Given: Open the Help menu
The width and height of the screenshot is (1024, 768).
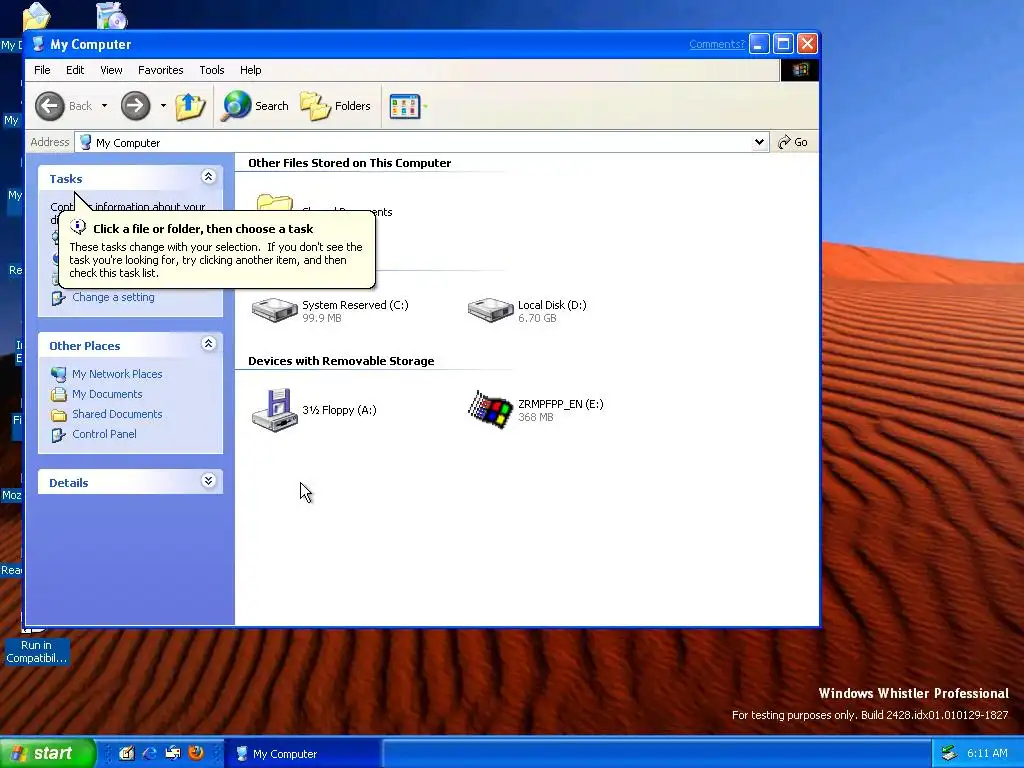Looking at the screenshot, I should (250, 70).
